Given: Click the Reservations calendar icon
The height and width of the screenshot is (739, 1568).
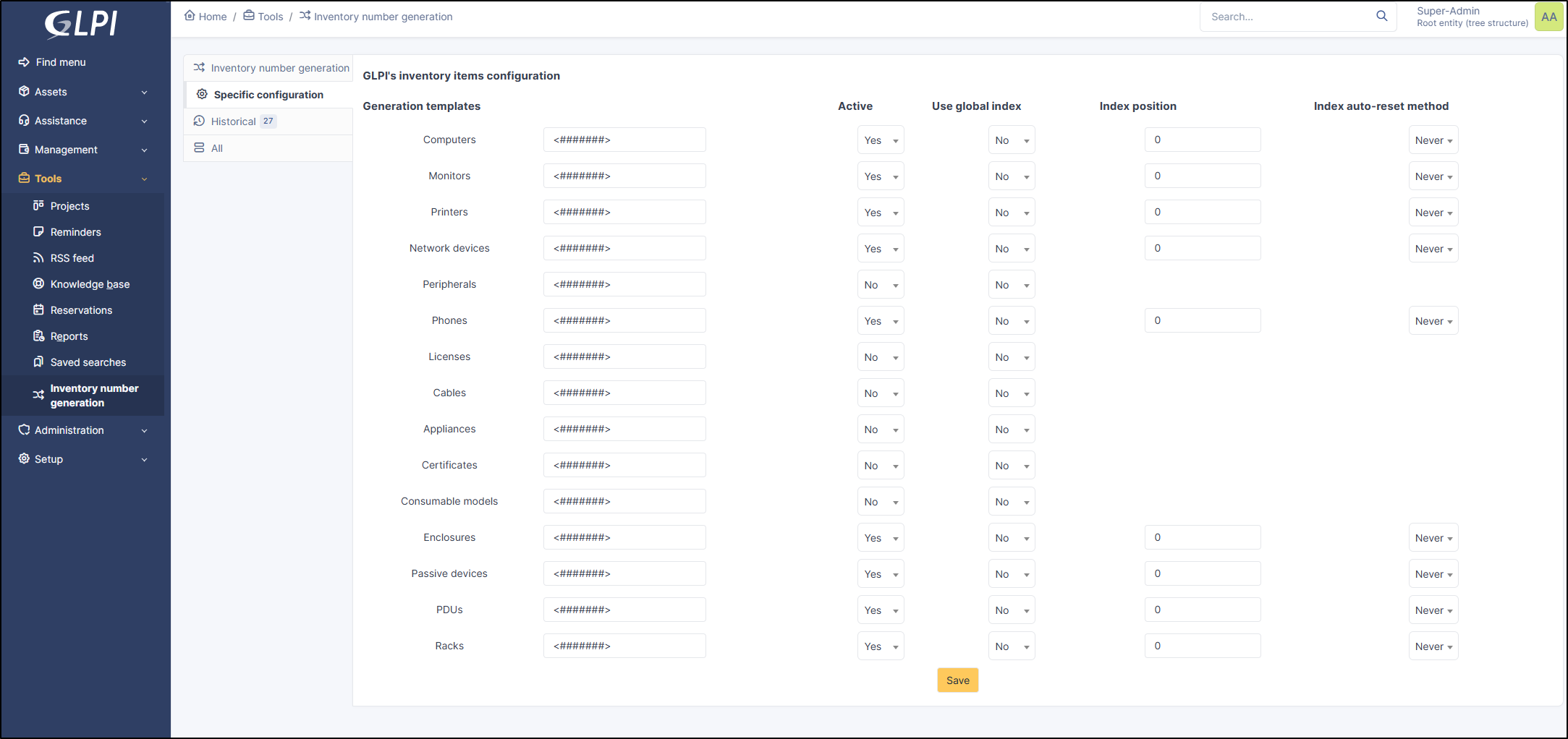Looking at the screenshot, I should (x=38, y=310).
